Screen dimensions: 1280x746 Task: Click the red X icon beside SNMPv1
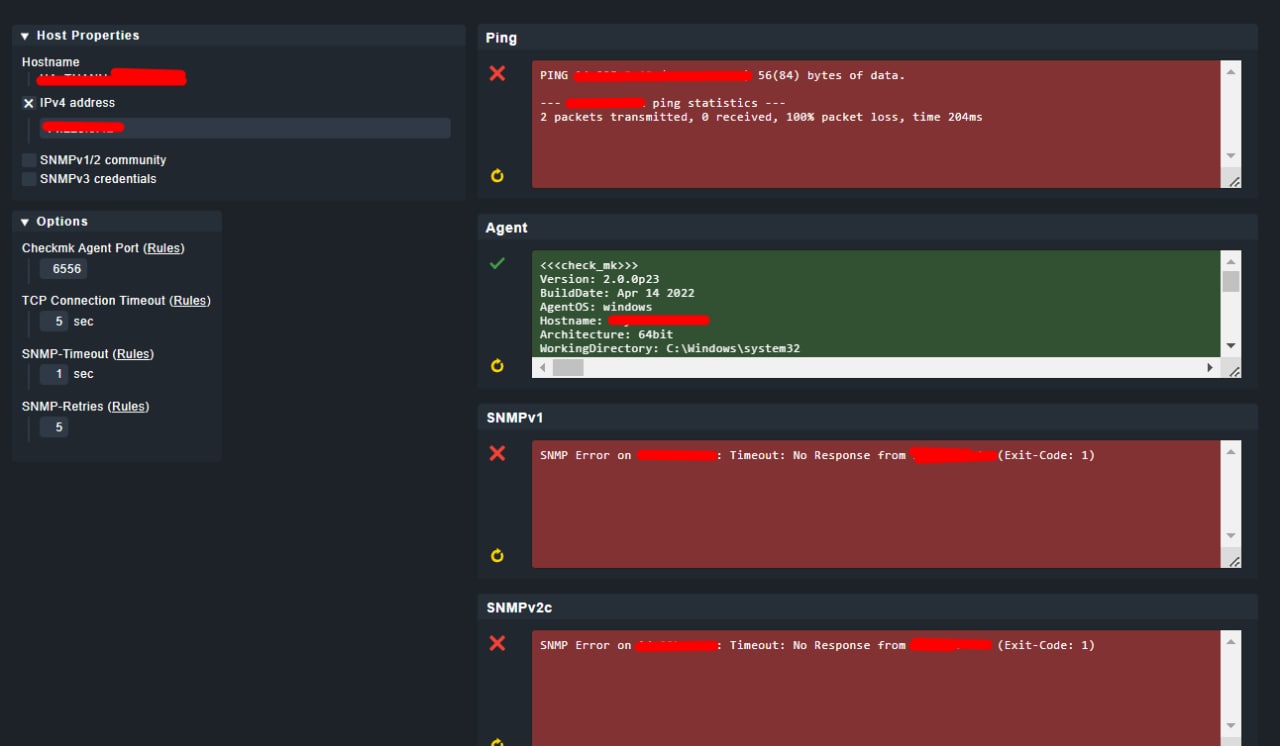497,453
